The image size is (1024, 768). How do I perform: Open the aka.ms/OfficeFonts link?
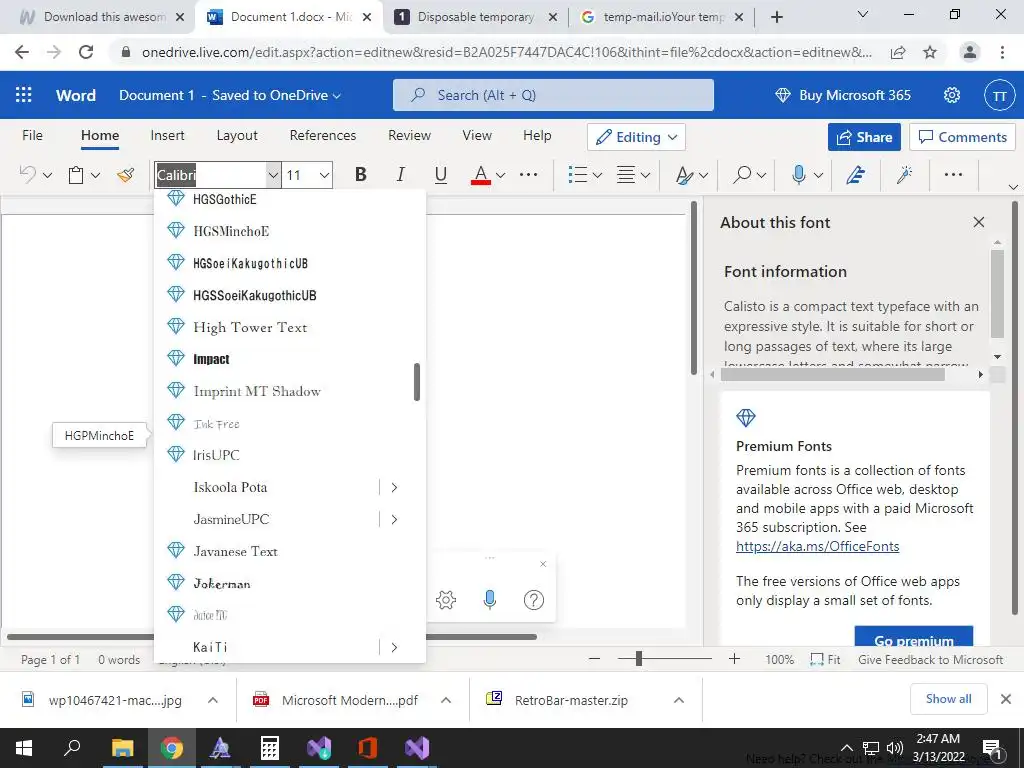click(818, 547)
